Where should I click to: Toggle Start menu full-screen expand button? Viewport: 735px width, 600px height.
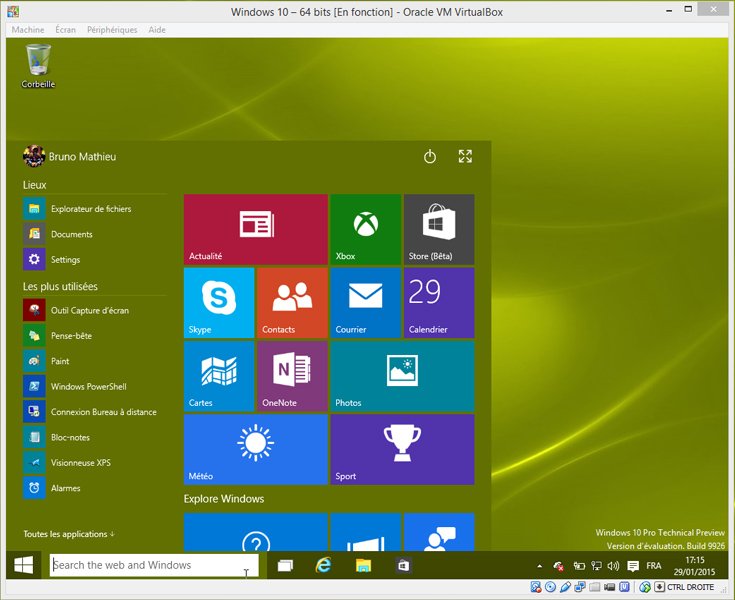pyautogui.click(x=465, y=157)
